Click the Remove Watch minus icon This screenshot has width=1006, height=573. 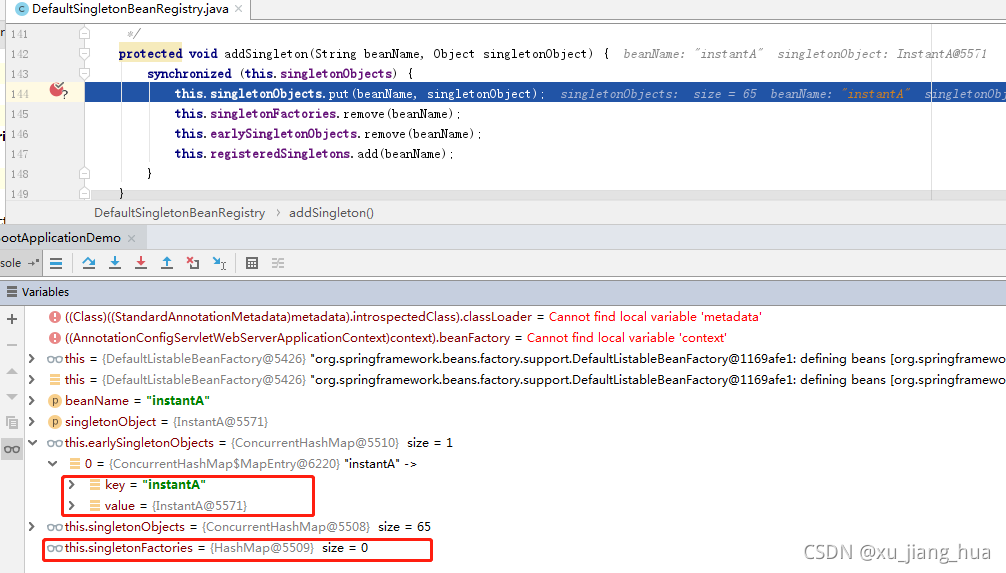pyautogui.click(x=12, y=345)
